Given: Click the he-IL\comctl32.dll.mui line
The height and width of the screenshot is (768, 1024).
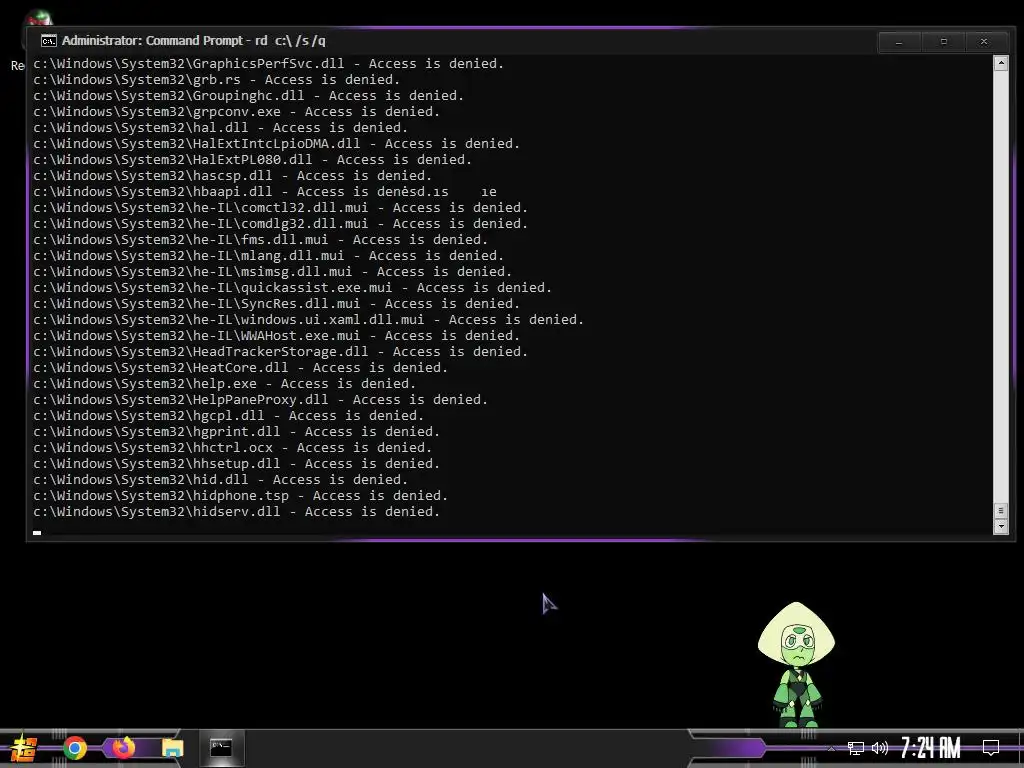Looking at the screenshot, I should (x=280, y=208).
